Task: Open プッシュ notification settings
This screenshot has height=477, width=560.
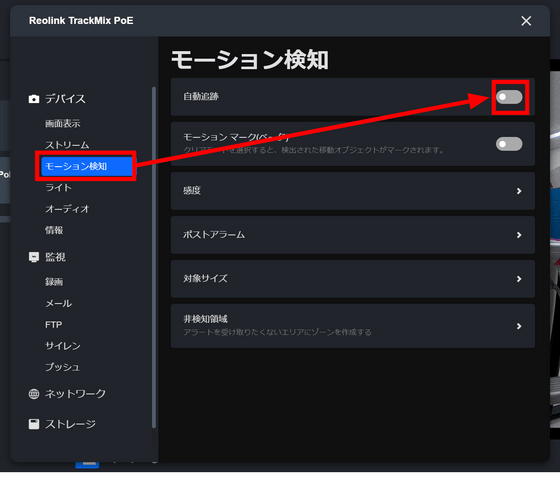Action: point(62,367)
